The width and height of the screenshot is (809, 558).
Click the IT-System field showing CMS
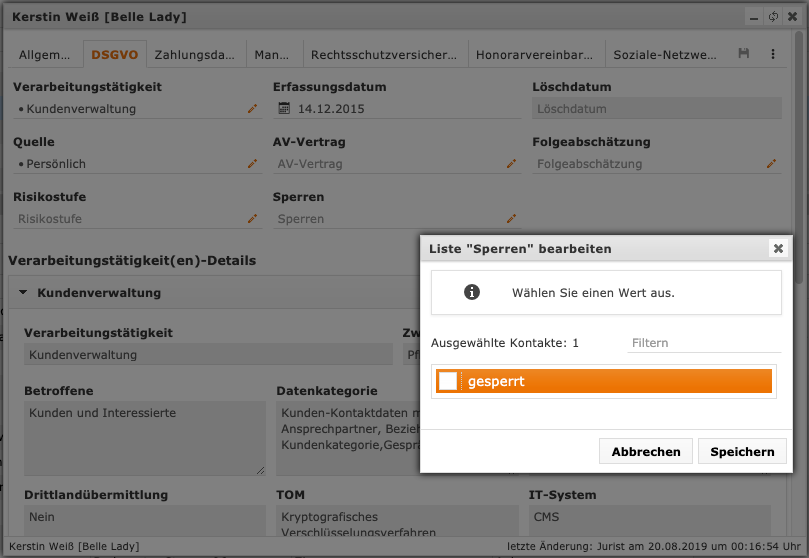pos(650,521)
